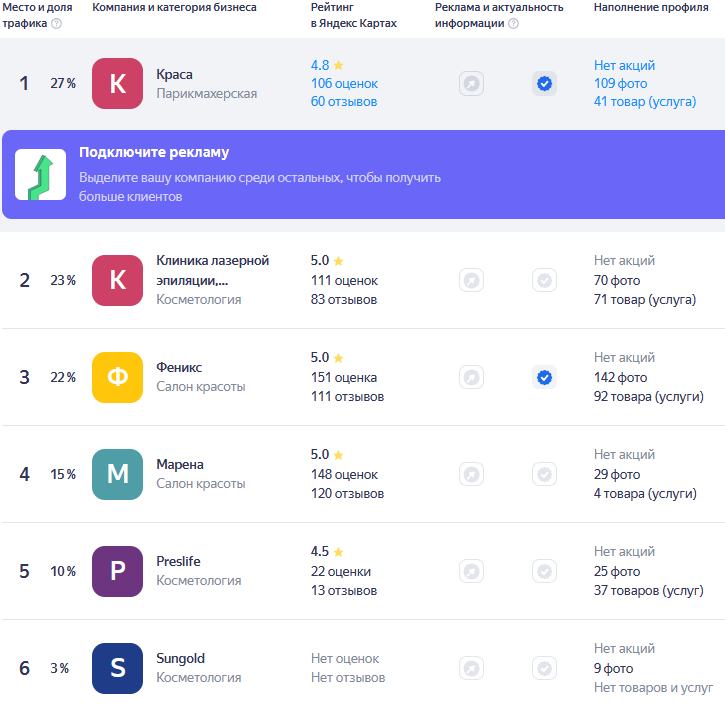The image size is (725, 715).
Task: Open the '60 отзывов' link for Краса
Action: coord(343,101)
